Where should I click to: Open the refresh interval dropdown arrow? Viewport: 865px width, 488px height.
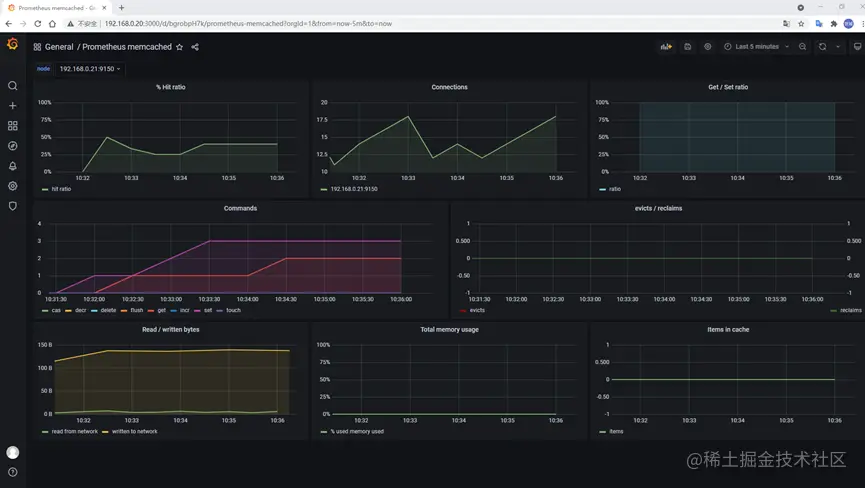pyautogui.click(x=838, y=47)
